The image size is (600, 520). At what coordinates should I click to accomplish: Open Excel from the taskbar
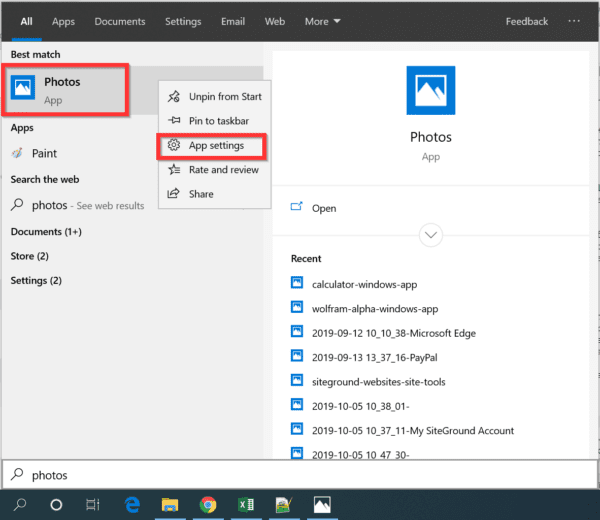click(246, 504)
